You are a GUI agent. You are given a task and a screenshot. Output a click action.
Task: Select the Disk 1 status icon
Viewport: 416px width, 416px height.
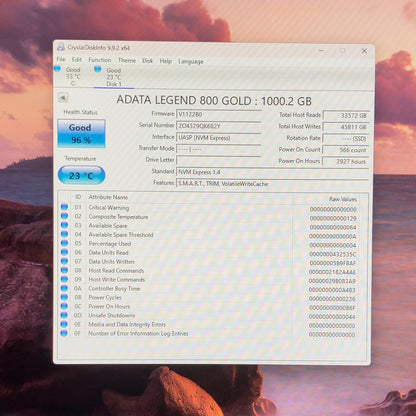pyautogui.click(x=98, y=69)
